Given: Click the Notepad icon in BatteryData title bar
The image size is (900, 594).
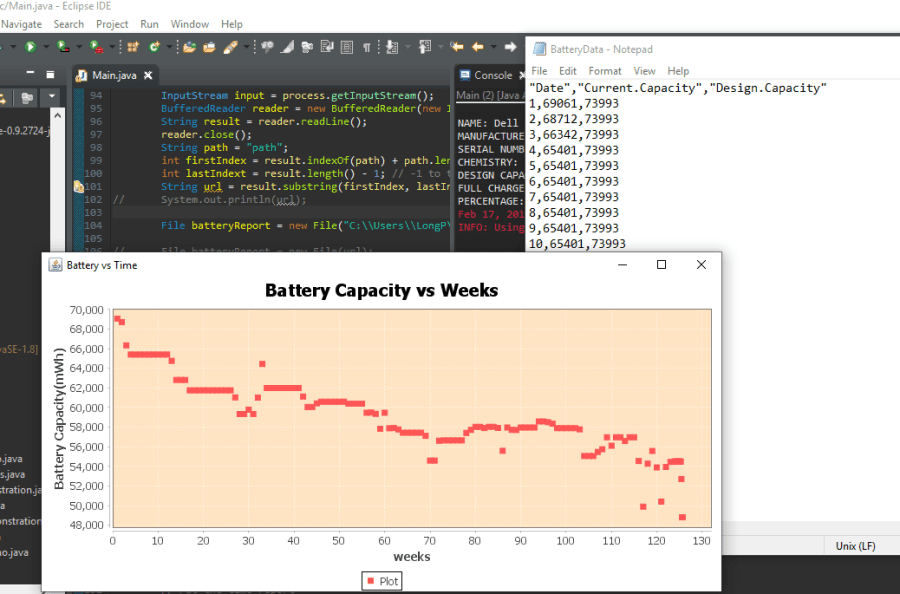Looking at the screenshot, I should [x=539, y=49].
